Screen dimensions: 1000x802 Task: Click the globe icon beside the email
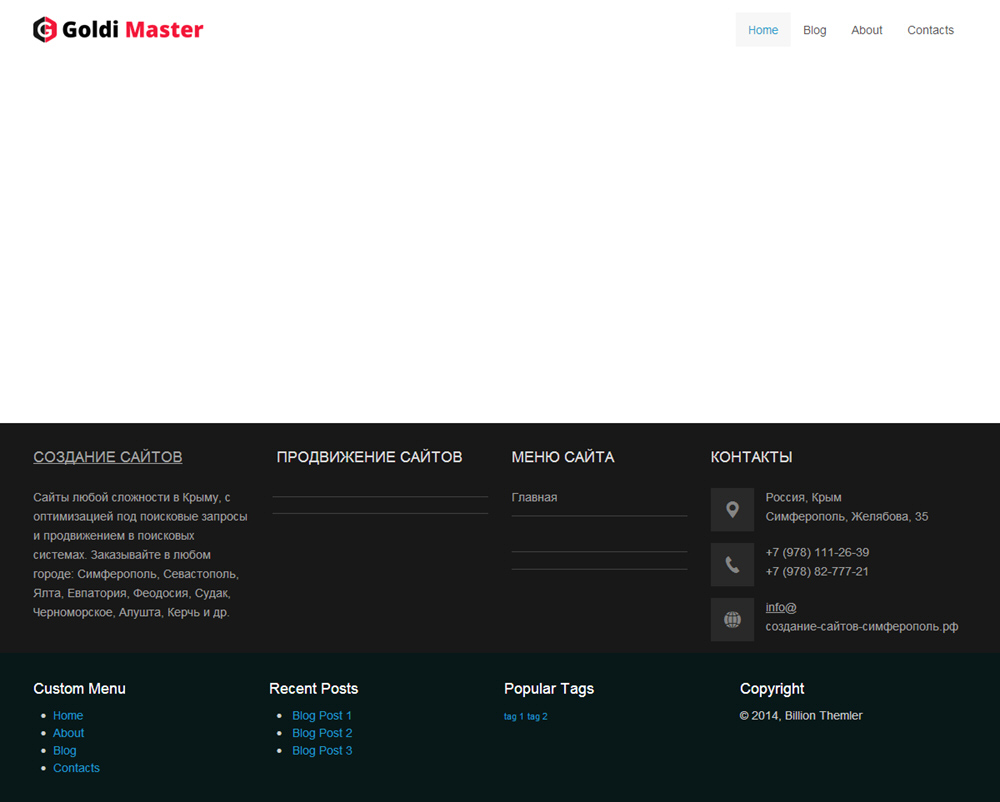pos(732,619)
